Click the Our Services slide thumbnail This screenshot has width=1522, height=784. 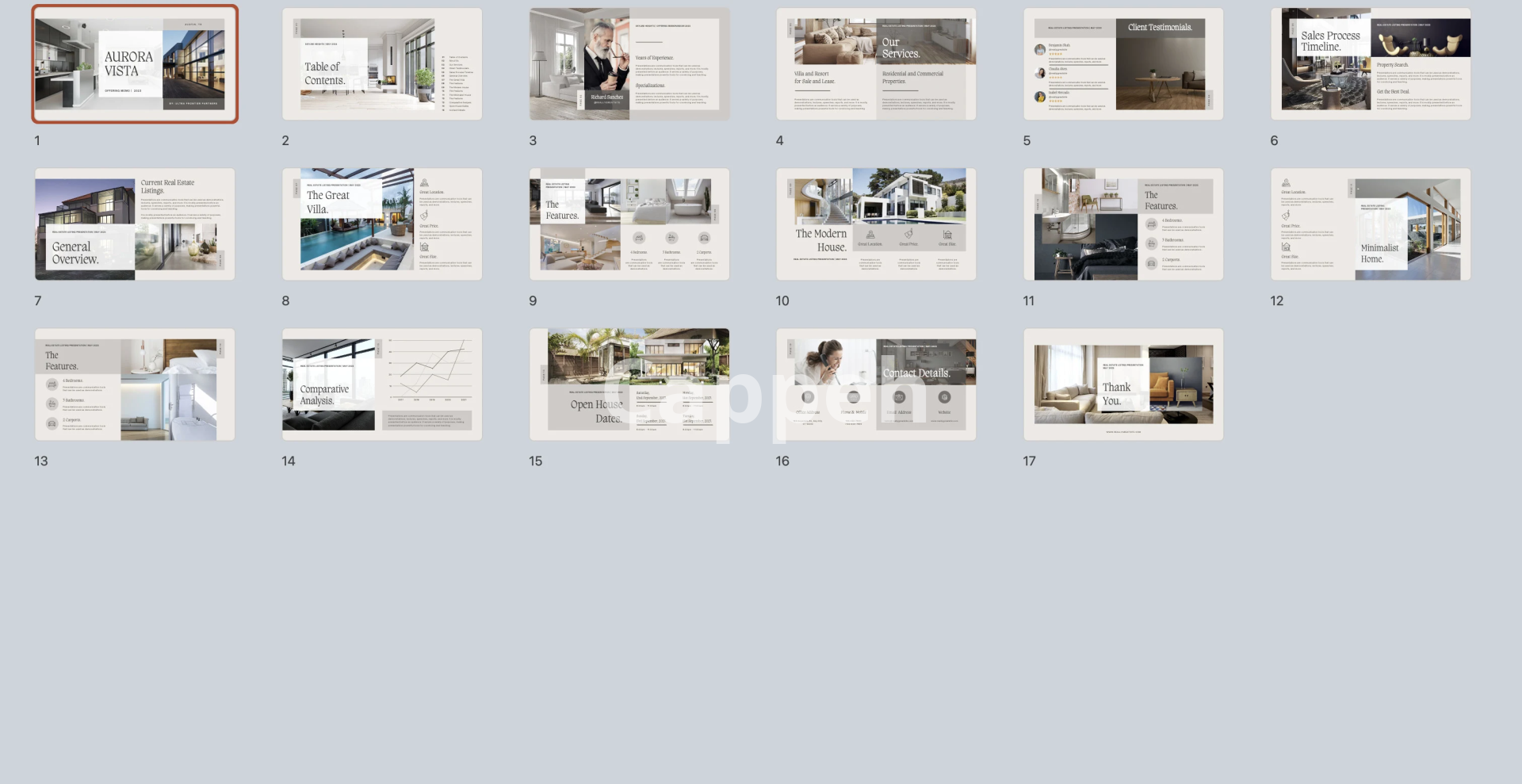(876, 64)
